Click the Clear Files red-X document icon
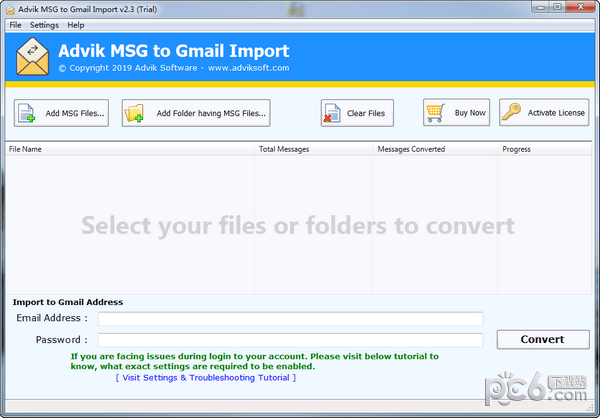 pos(331,113)
